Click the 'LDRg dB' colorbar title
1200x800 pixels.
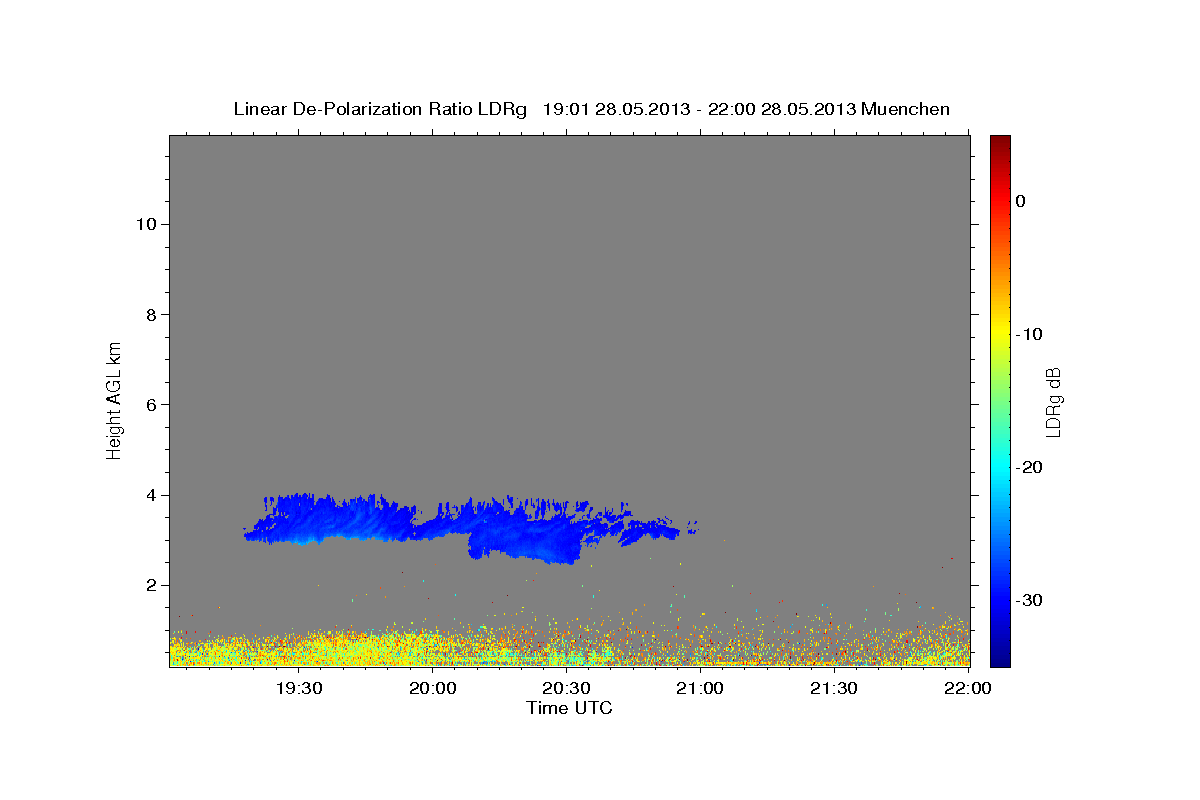tap(1053, 400)
